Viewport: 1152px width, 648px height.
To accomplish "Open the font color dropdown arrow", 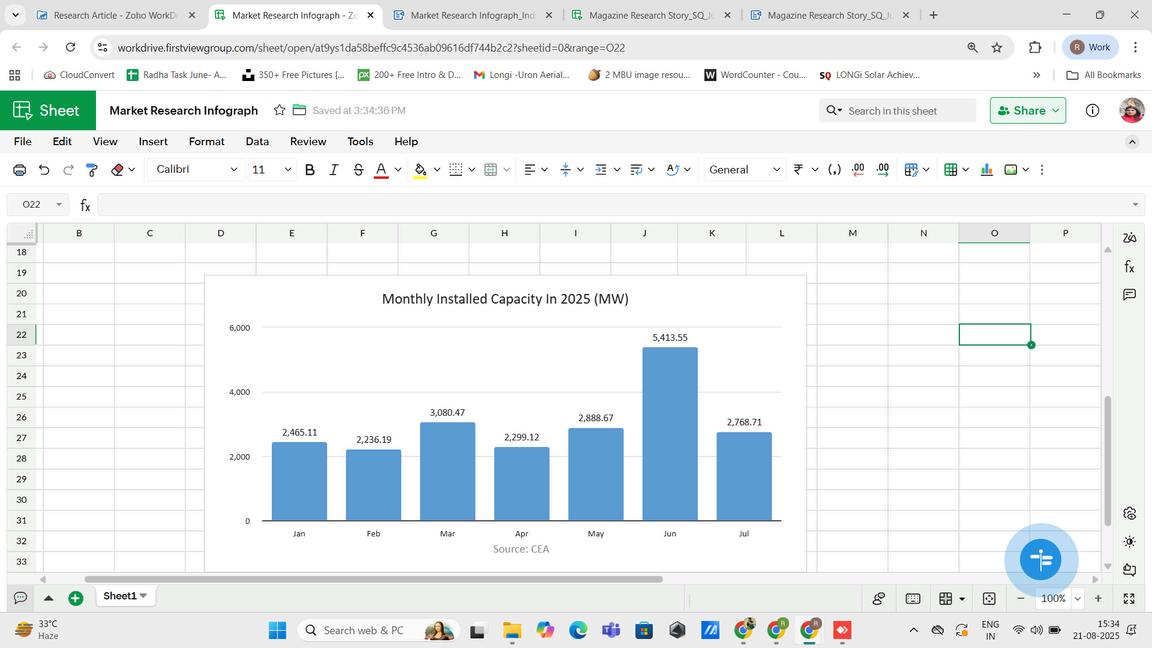I will pos(398,170).
